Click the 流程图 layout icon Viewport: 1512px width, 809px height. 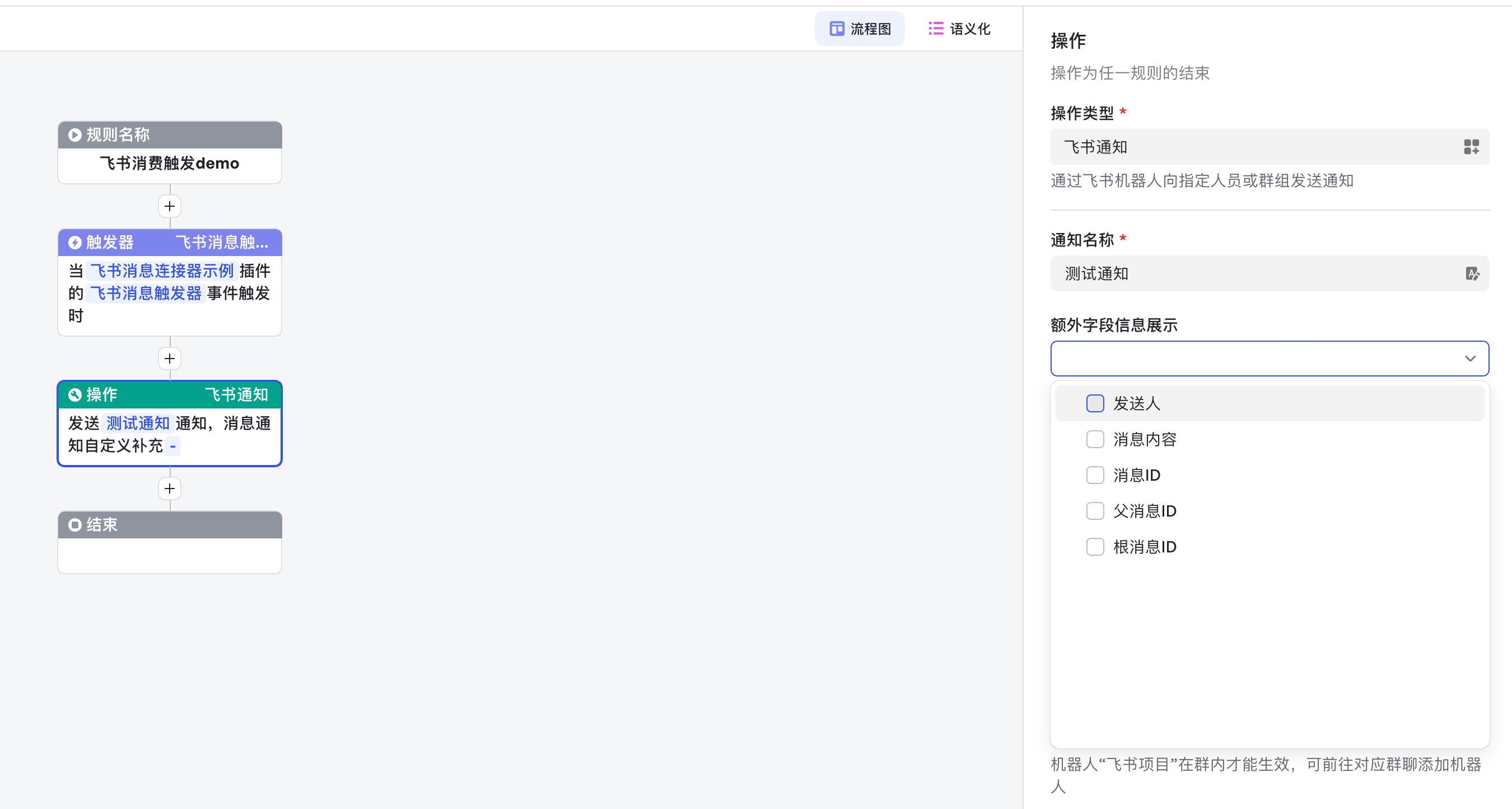[837, 29]
